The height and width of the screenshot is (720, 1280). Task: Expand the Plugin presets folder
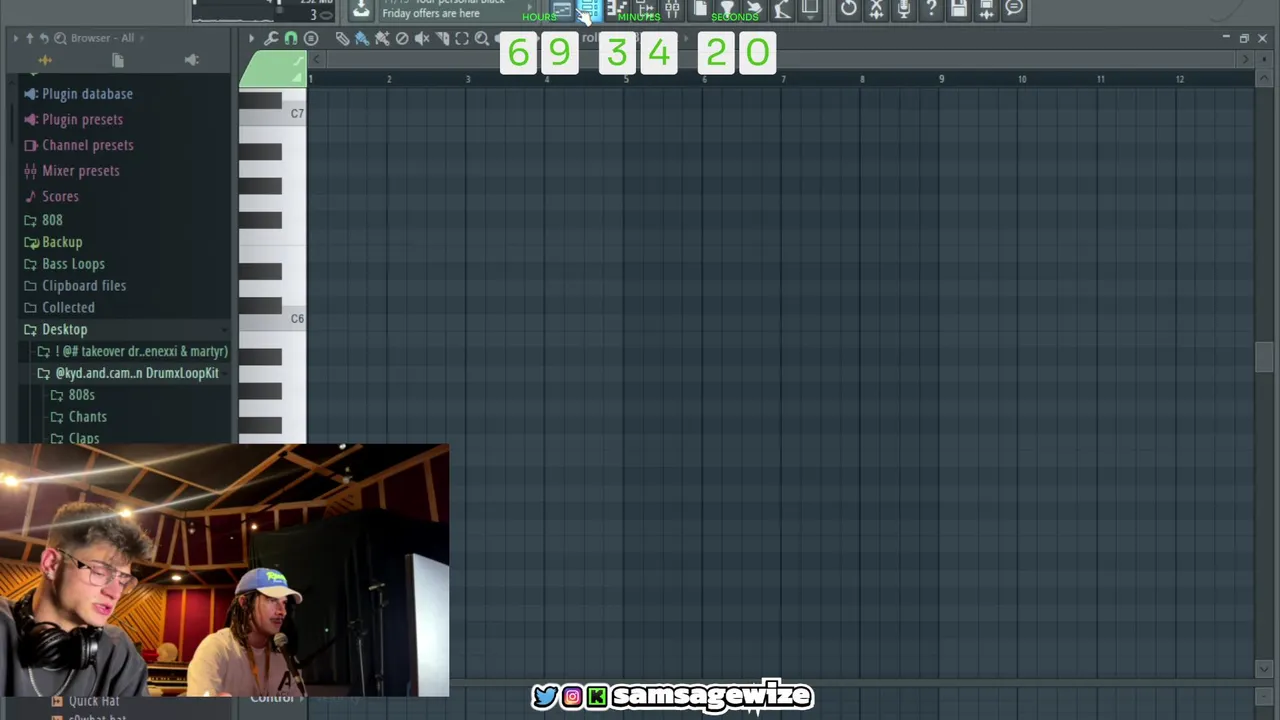coord(82,119)
